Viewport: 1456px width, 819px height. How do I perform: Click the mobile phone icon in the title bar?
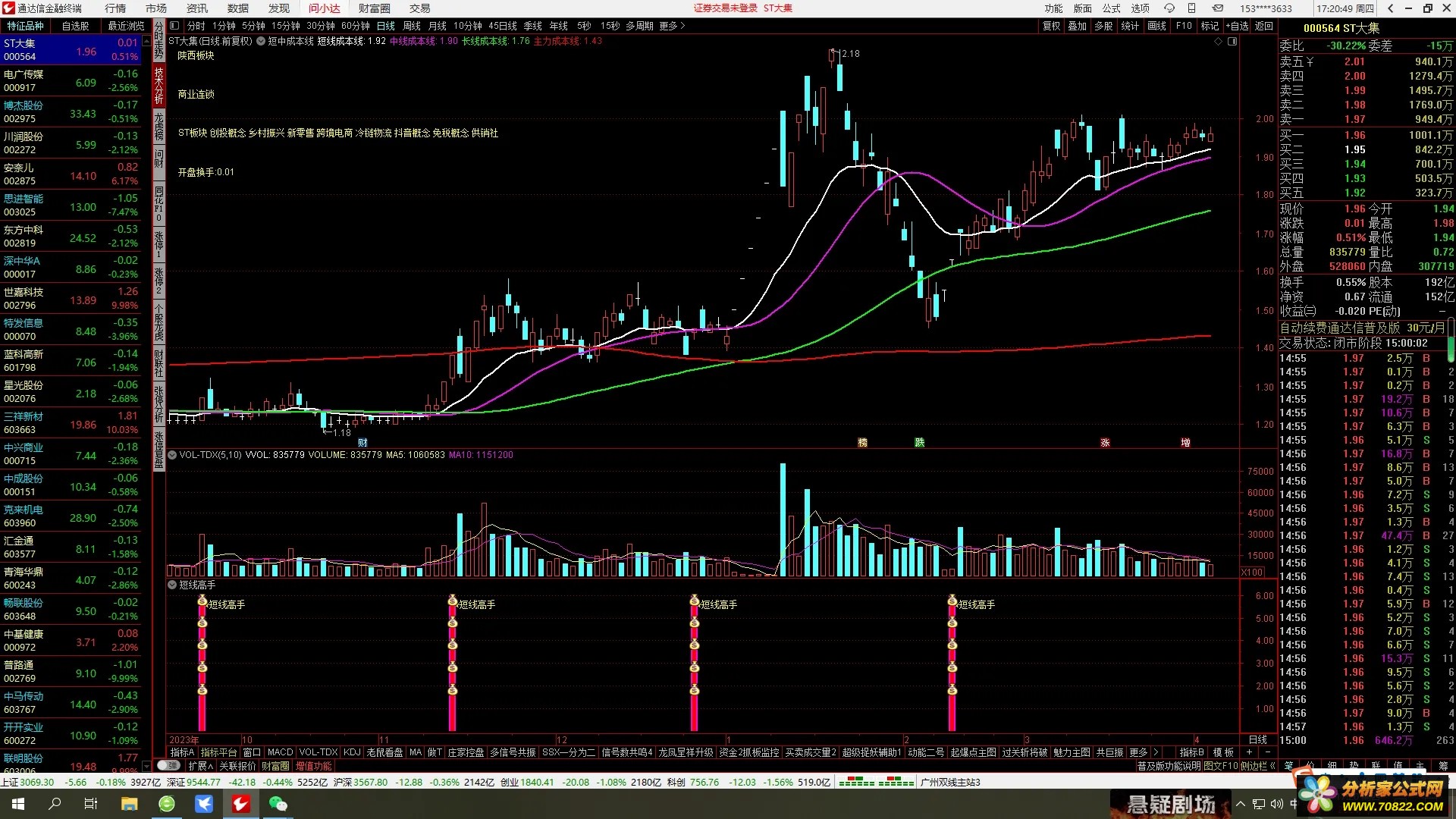pos(1192,8)
